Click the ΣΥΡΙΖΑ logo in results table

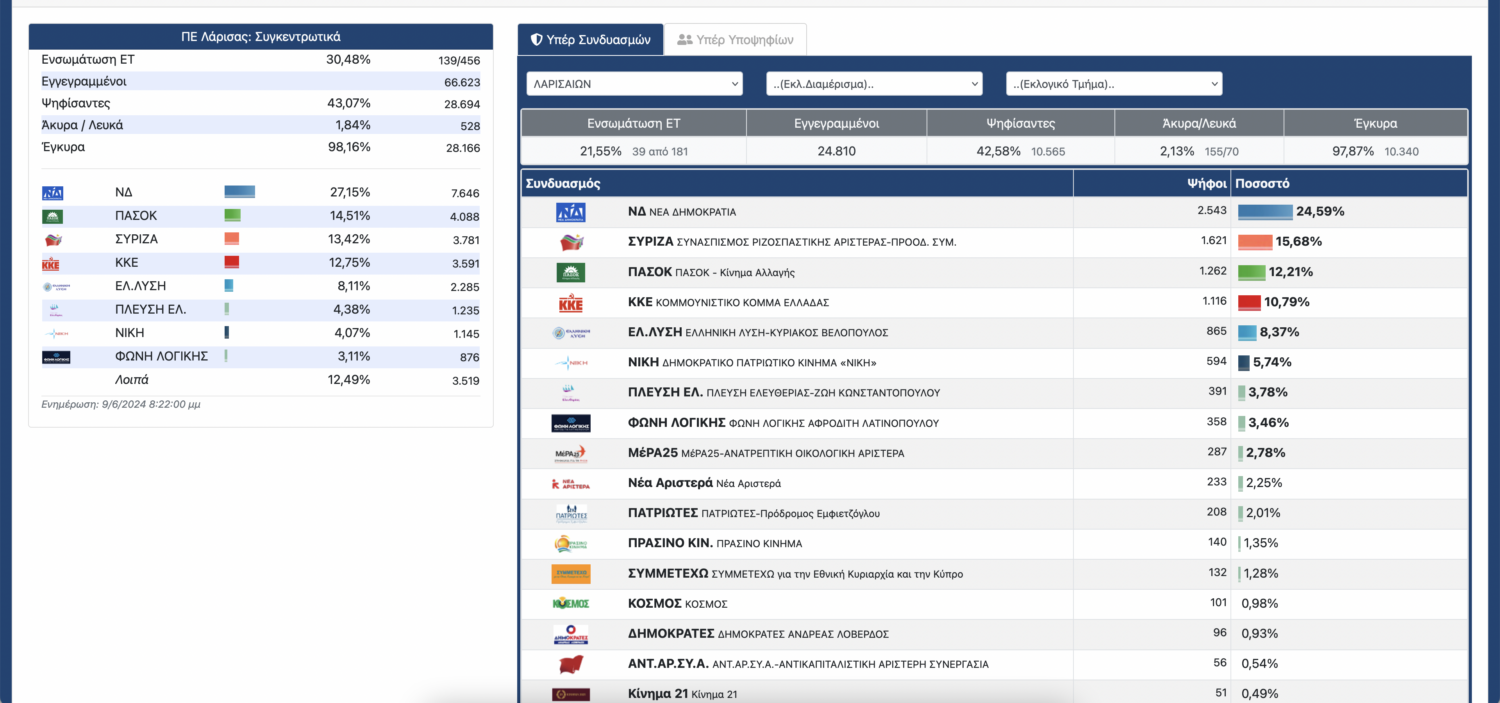click(570, 242)
